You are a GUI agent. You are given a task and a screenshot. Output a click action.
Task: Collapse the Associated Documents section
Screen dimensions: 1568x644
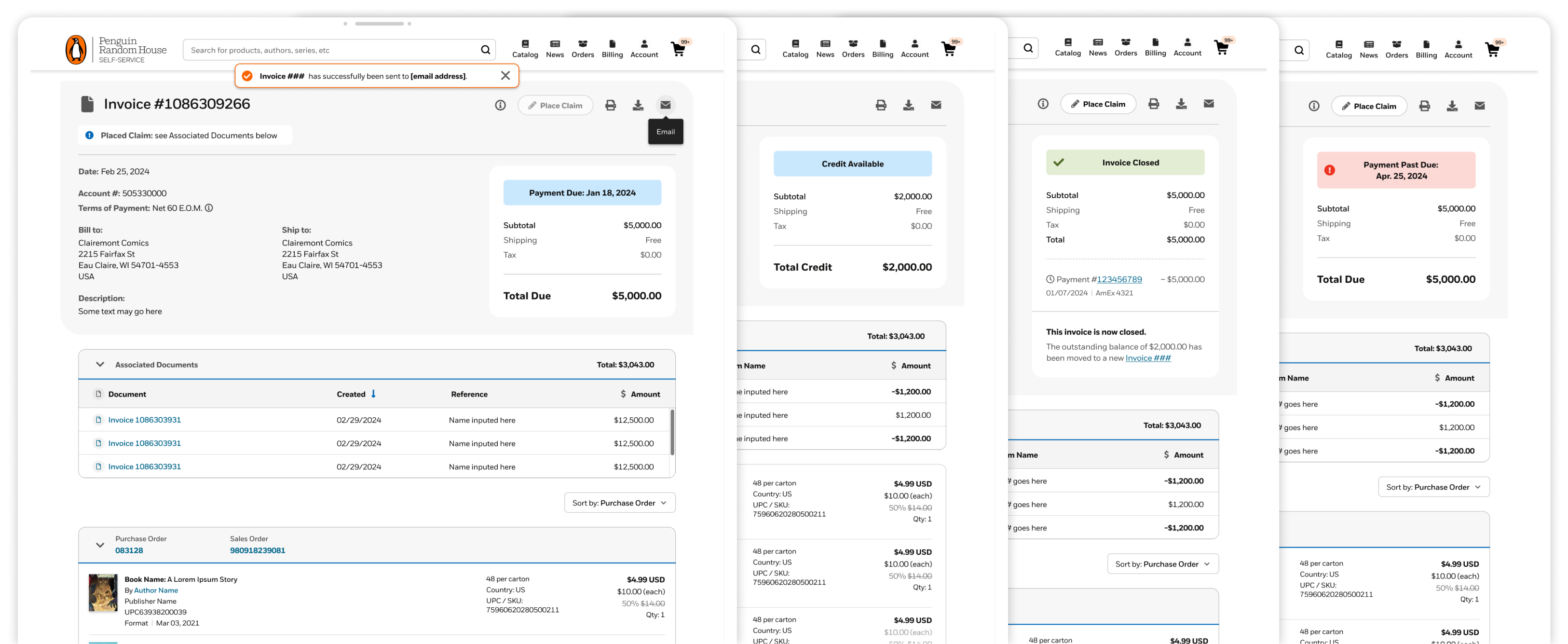click(100, 365)
